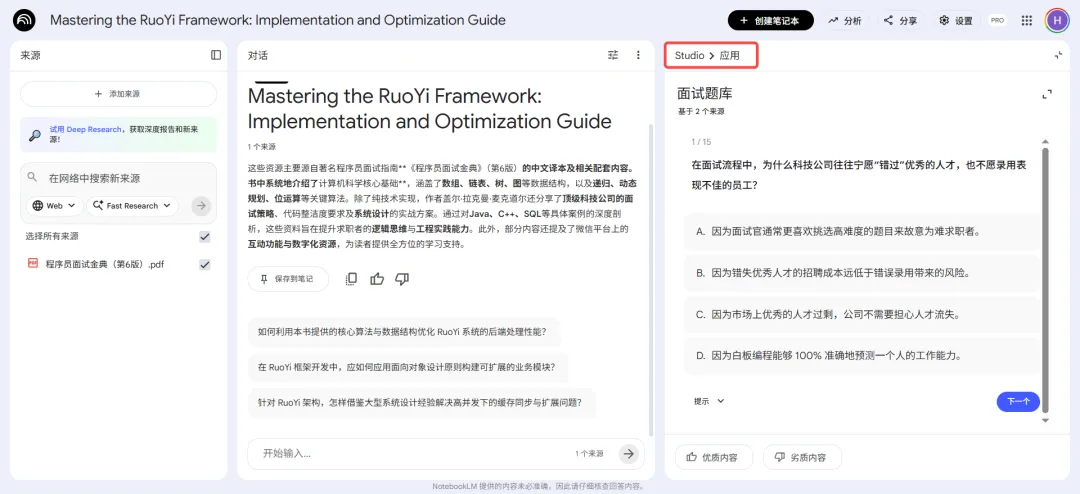
Task: Open 设置 settings
Action: (x=957, y=21)
